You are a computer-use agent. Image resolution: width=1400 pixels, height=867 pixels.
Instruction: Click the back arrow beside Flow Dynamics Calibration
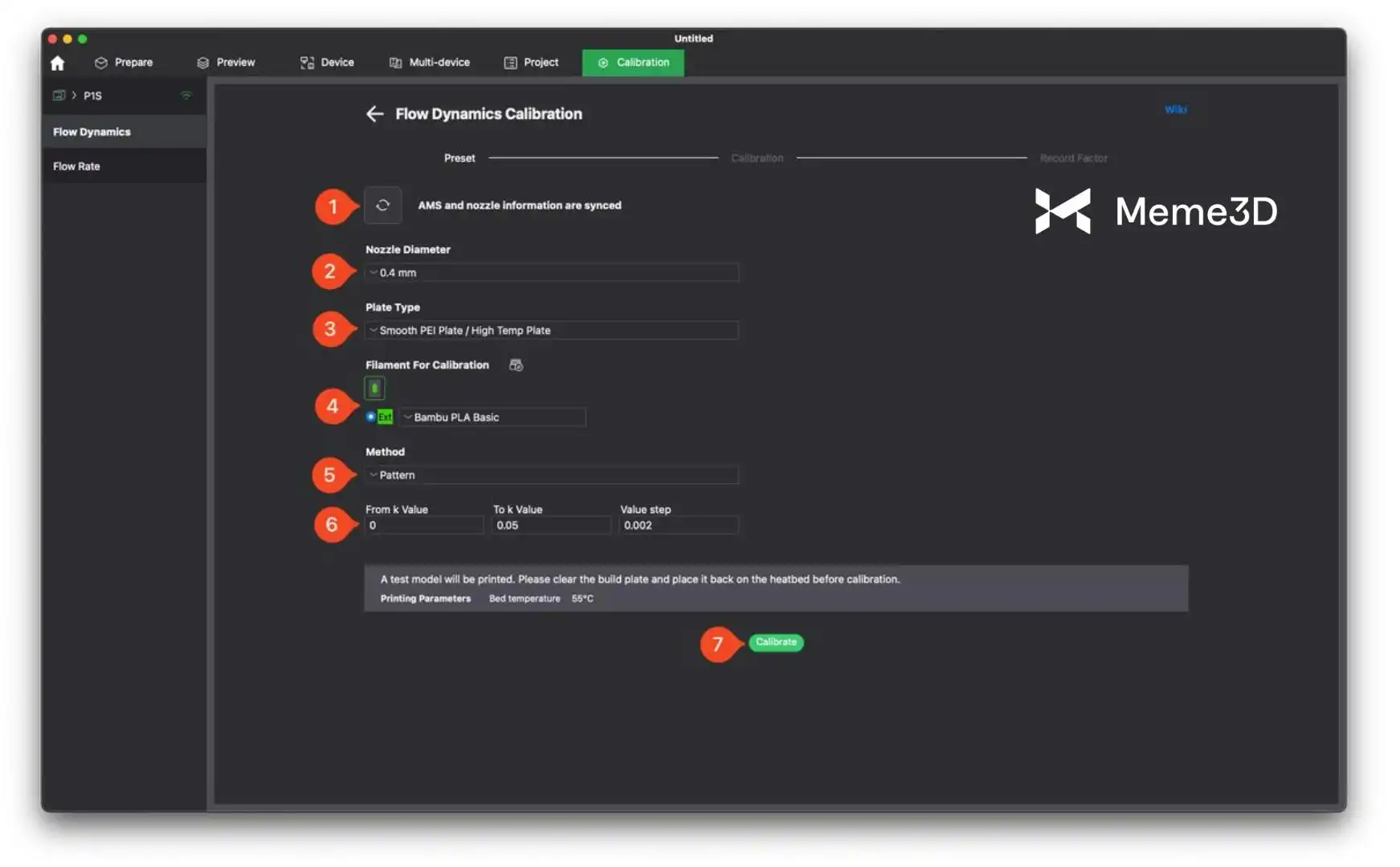coord(374,114)
